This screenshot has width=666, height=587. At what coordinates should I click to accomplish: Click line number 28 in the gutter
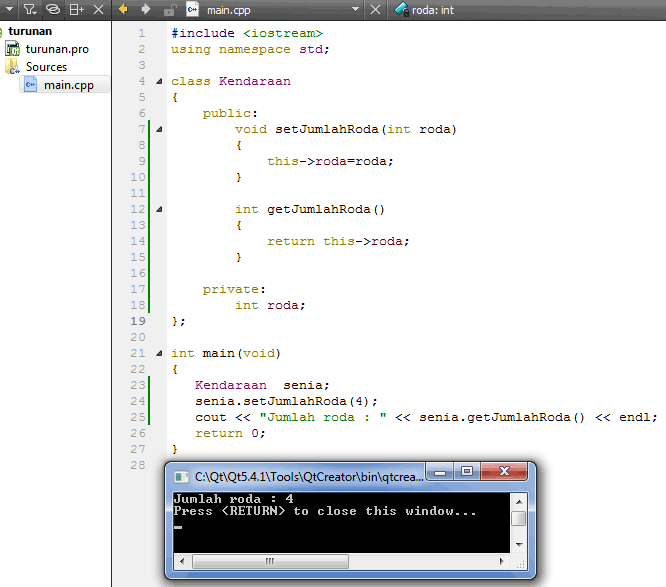click(x=138, y=465)
